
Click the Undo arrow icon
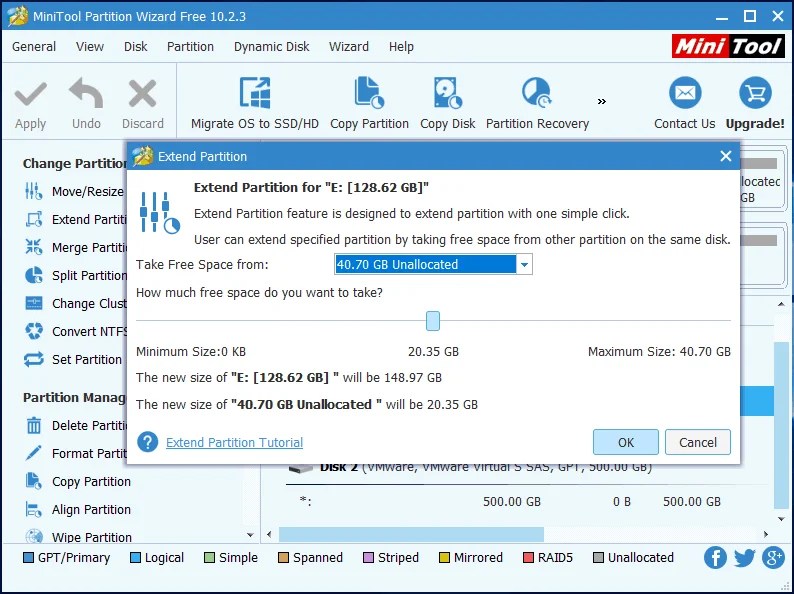[86, 93]
